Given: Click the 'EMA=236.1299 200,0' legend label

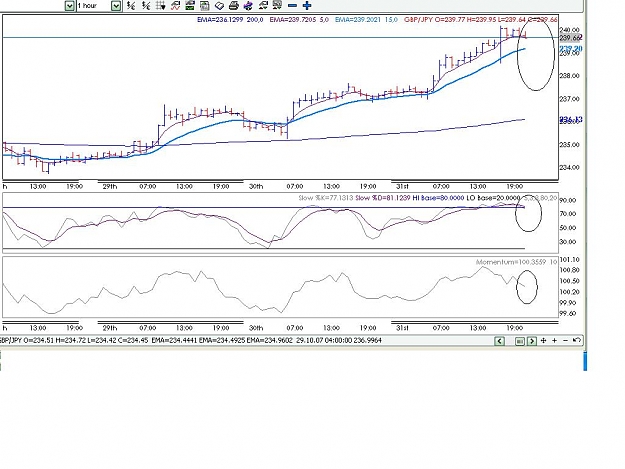Looking at the screenshot, I should click(x=230, y=19).
